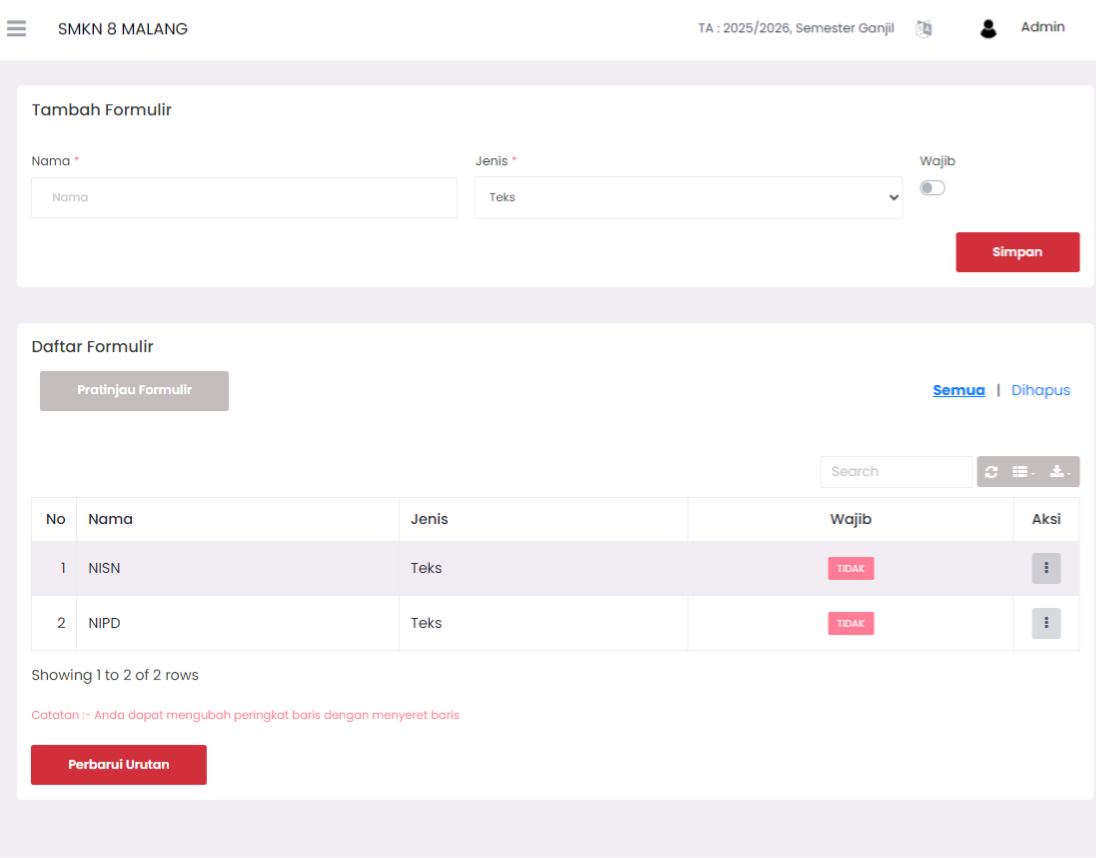Click the language translate icon in header
Viewport: 1096px width, 858px height.
pos(924,29)
